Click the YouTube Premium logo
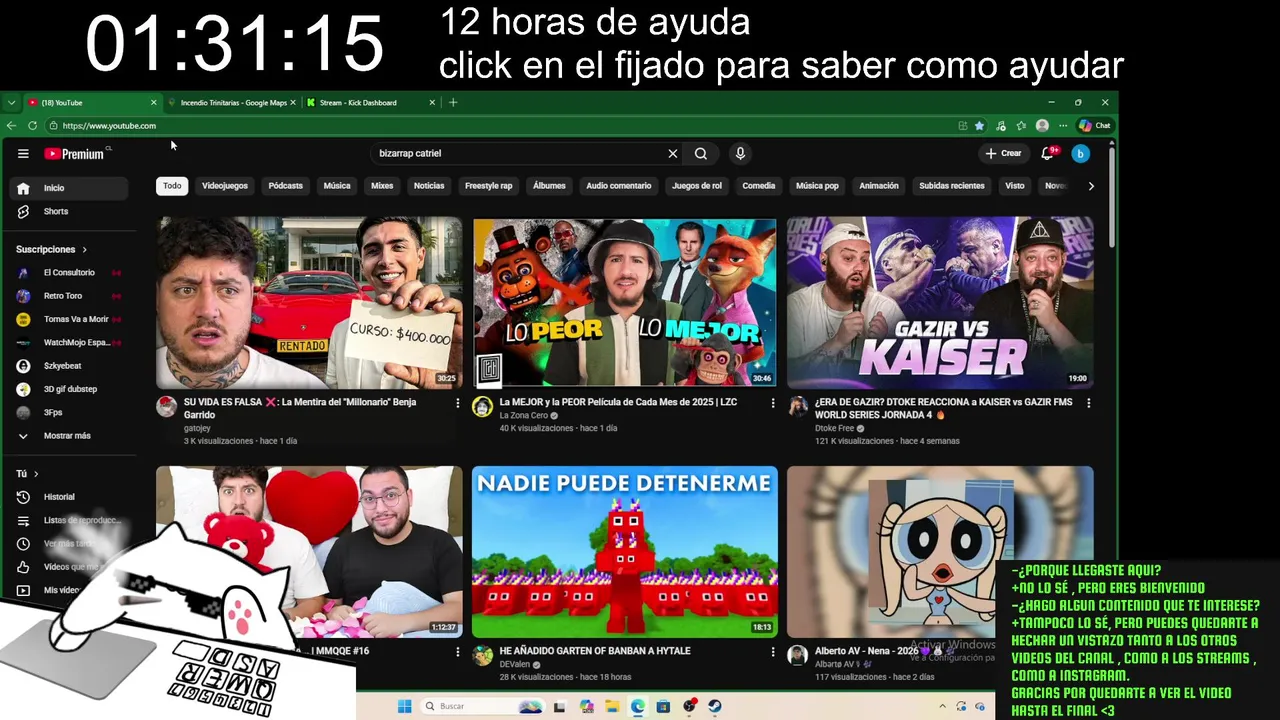The width and height of the screenshot is (1280, 720). coord(74,154)
